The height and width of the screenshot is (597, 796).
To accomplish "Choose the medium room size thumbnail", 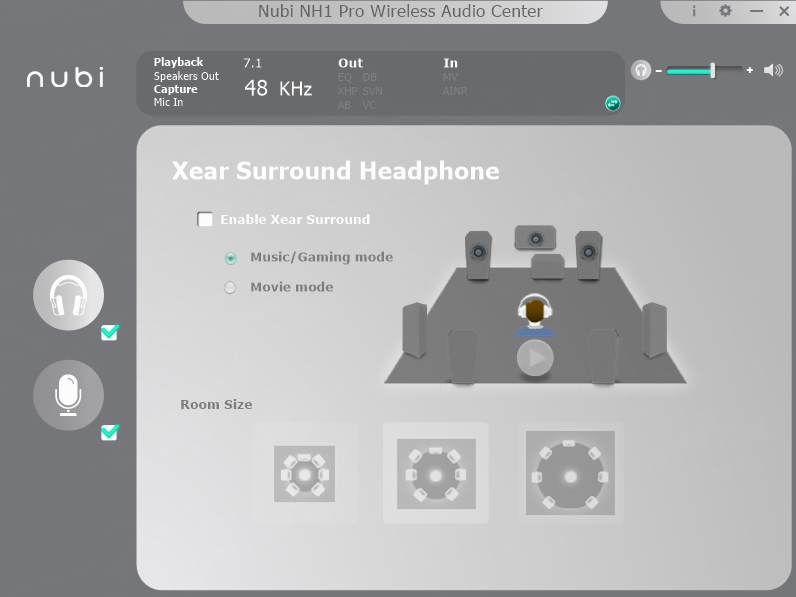I will 436,474.
